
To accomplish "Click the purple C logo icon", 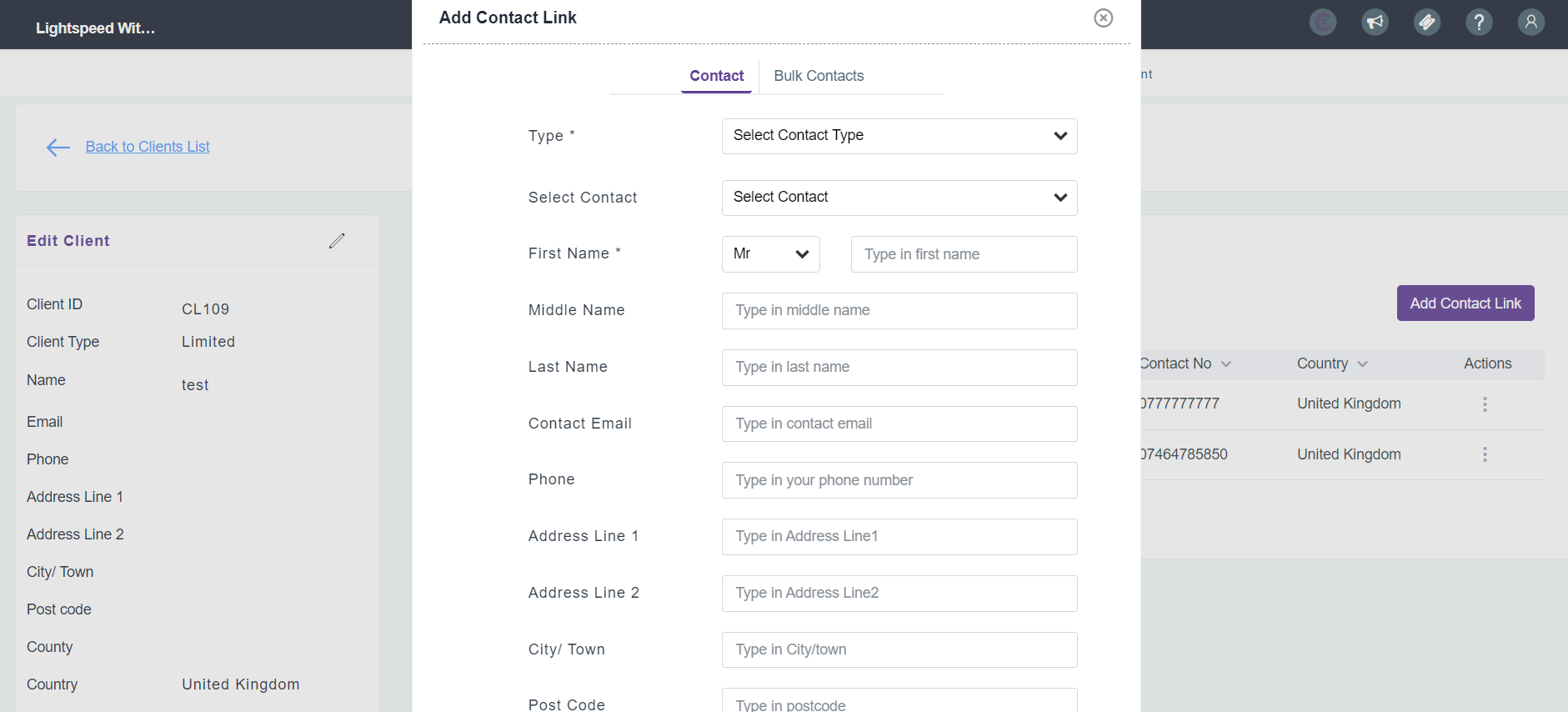I will pos(1323,22).
